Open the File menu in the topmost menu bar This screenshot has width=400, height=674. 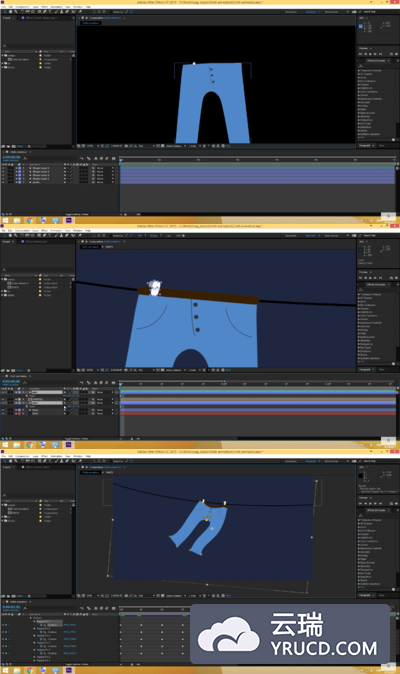point(3,7)
